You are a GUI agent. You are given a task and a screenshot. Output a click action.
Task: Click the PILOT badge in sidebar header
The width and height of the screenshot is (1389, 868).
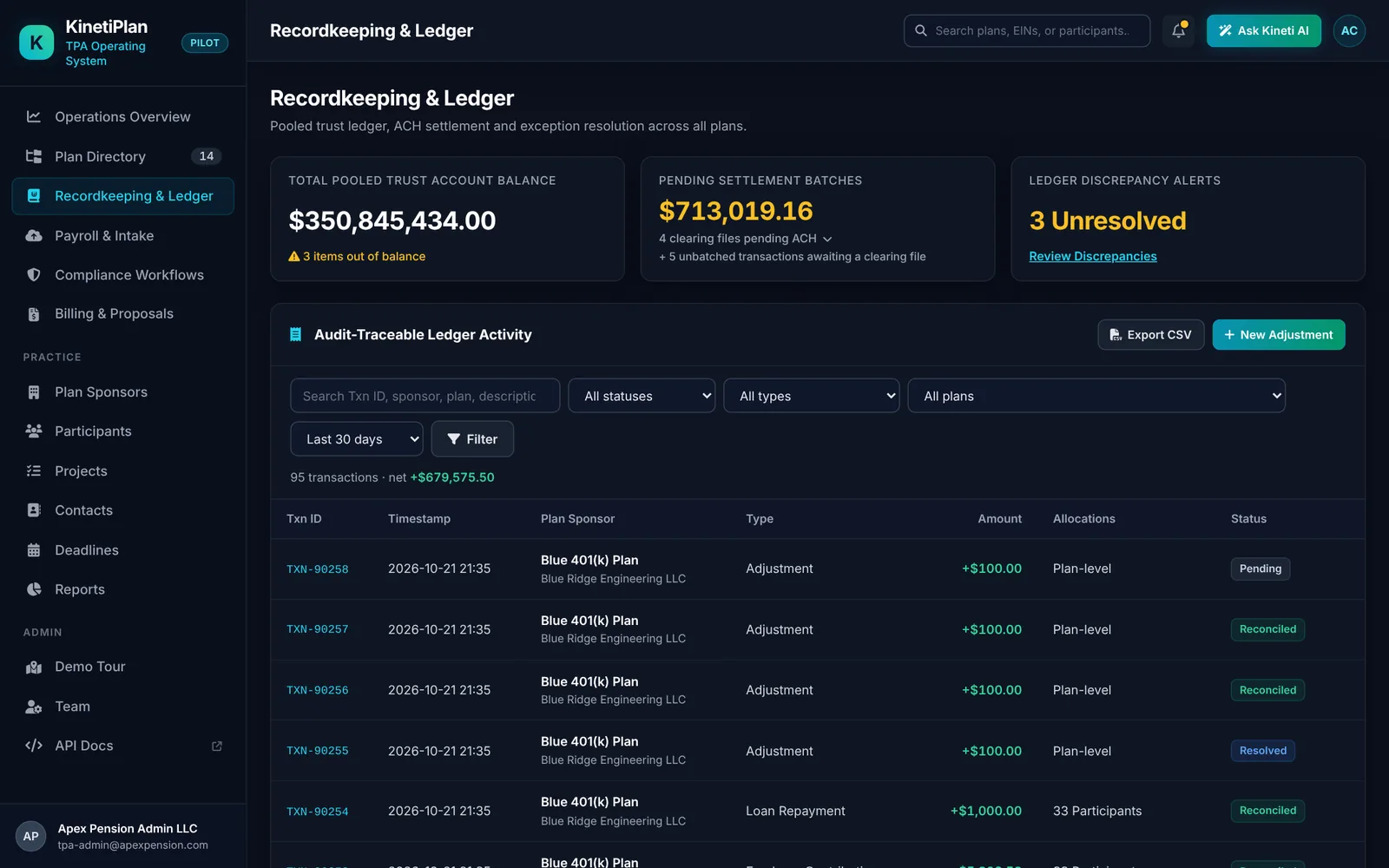coord(205,43)
